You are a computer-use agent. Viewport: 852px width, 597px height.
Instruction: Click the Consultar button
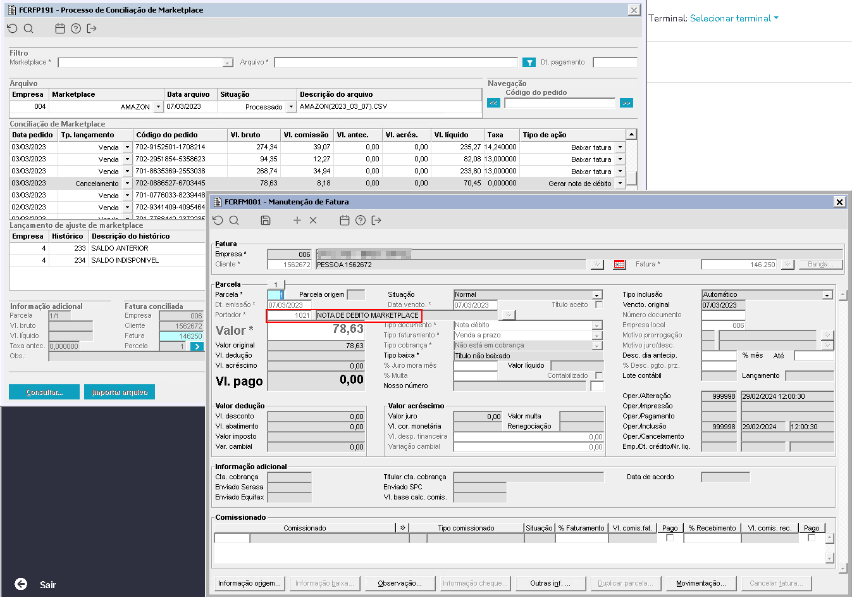tap(45, 392)
